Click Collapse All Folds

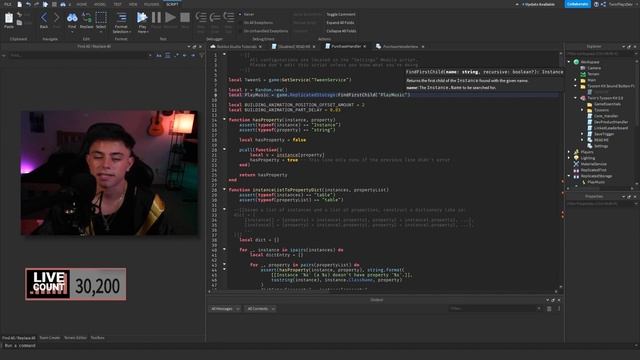(x=341, y=31)
